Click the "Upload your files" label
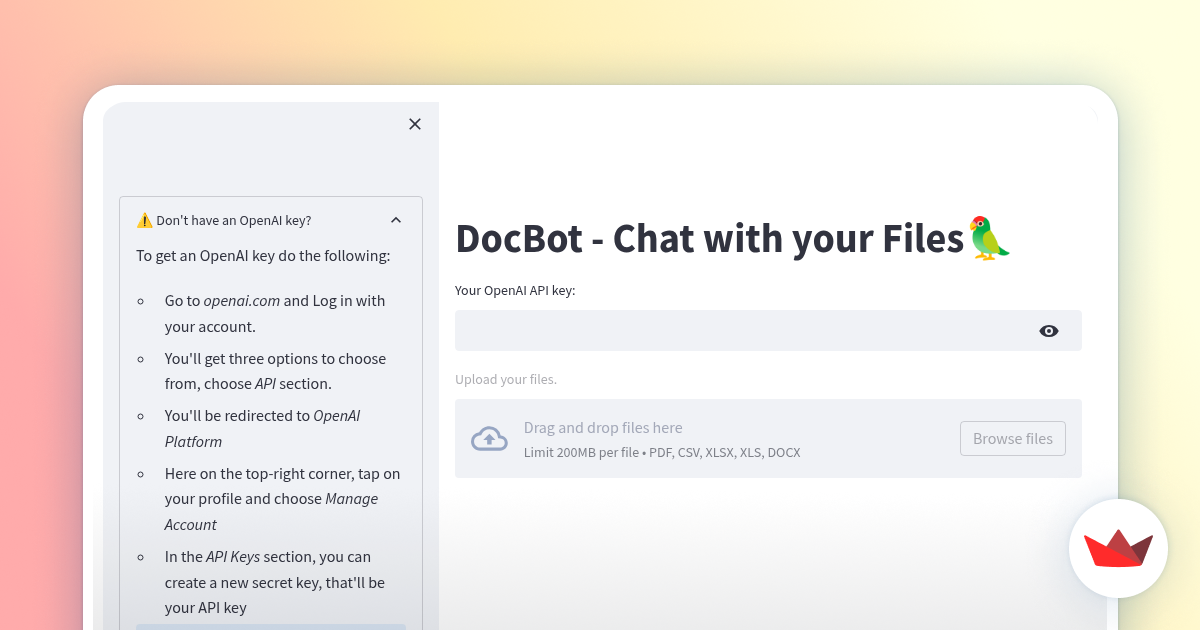 (x=505, y=379)
